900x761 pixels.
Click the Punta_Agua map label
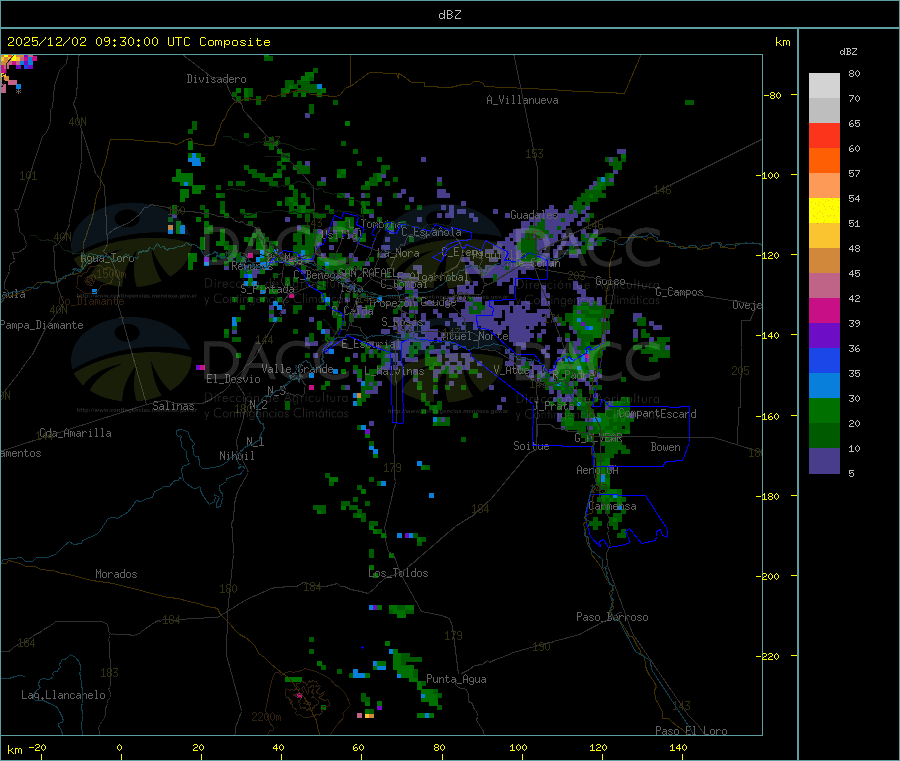(456, 679)
